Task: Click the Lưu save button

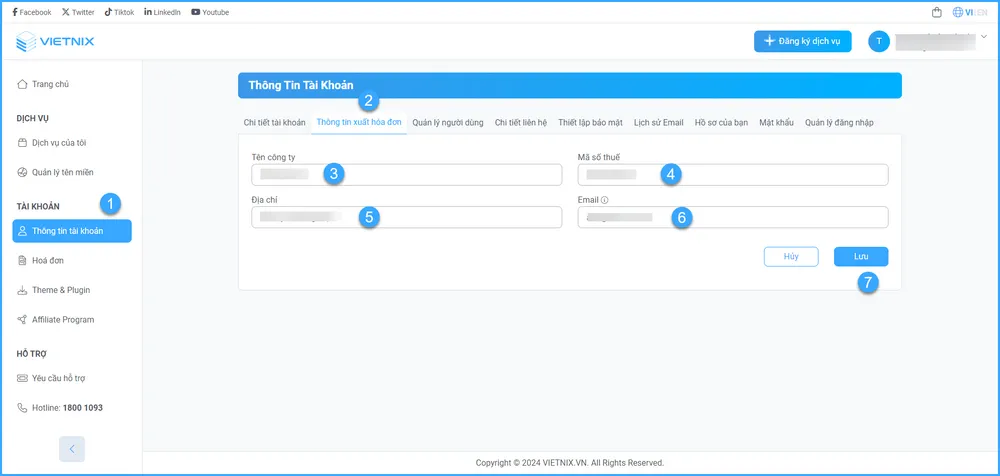Action: pyautogui.click(x=860, y=256)
